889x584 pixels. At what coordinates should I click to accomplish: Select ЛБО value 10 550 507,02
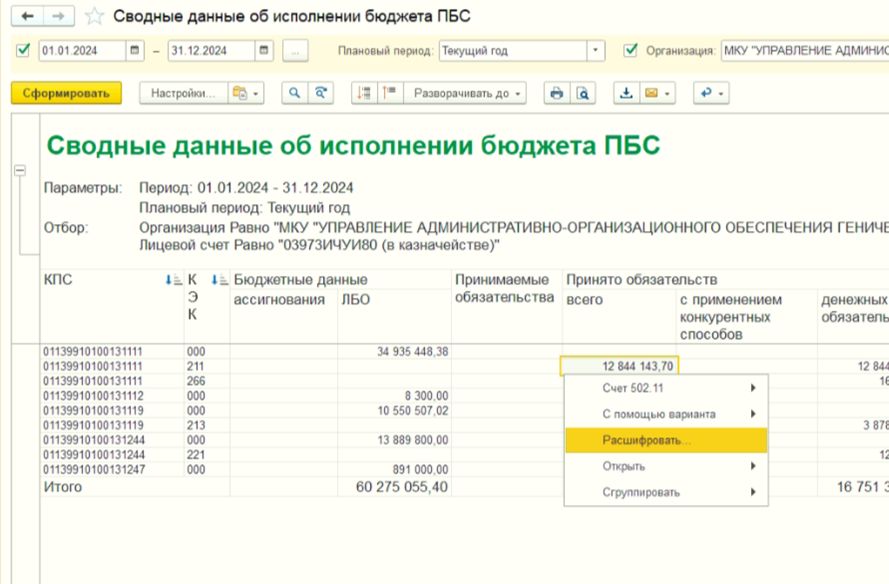pyautogui.click(x=395, y=411)
